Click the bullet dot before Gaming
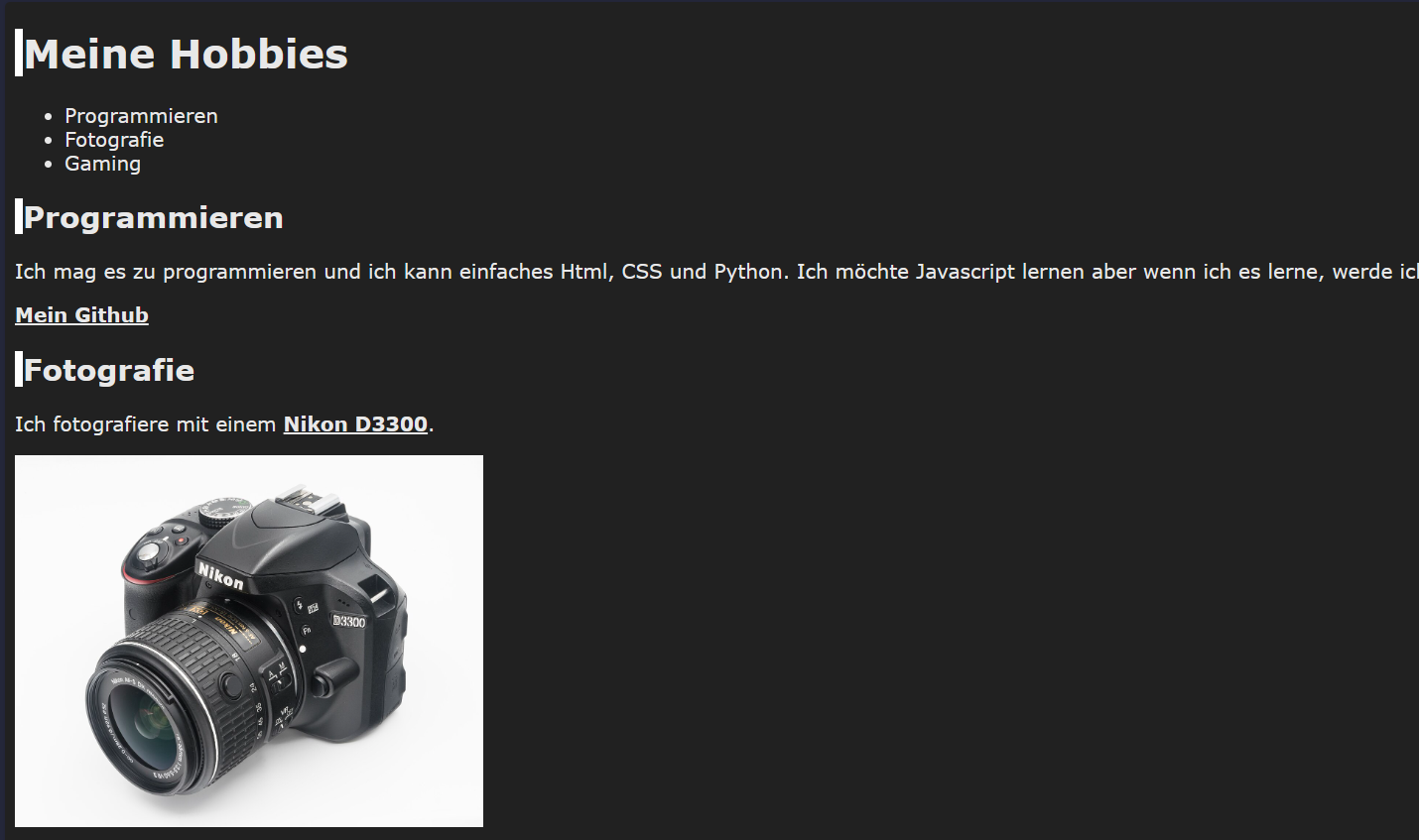Viewport: 1419px width, 840px height. (x=49, y=165)
